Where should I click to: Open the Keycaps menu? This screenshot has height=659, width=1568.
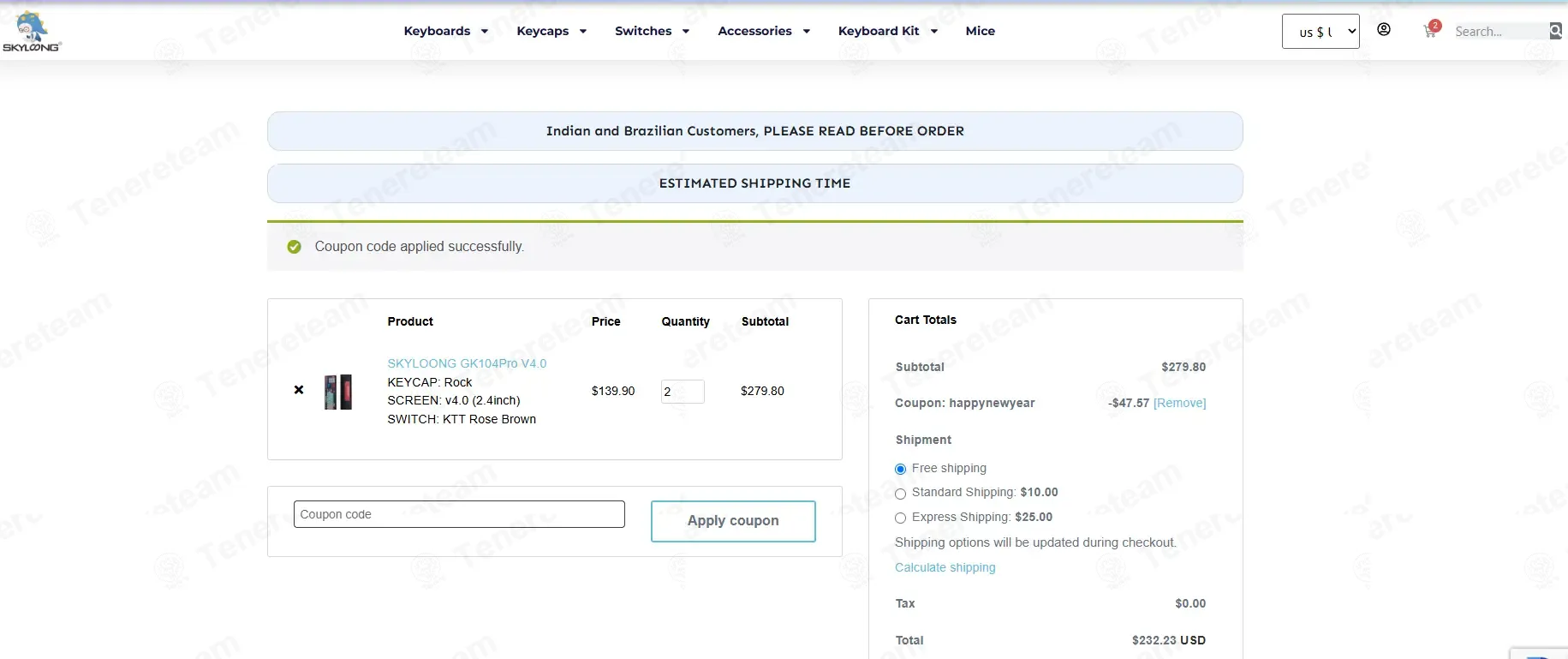coord(543,31)
